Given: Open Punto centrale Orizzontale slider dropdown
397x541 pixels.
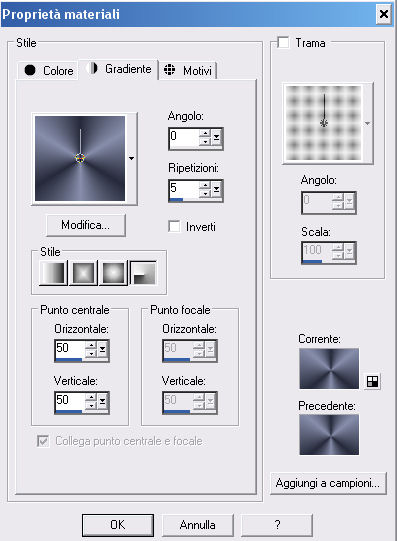Looking at the screenshot, I should [102, 349].
